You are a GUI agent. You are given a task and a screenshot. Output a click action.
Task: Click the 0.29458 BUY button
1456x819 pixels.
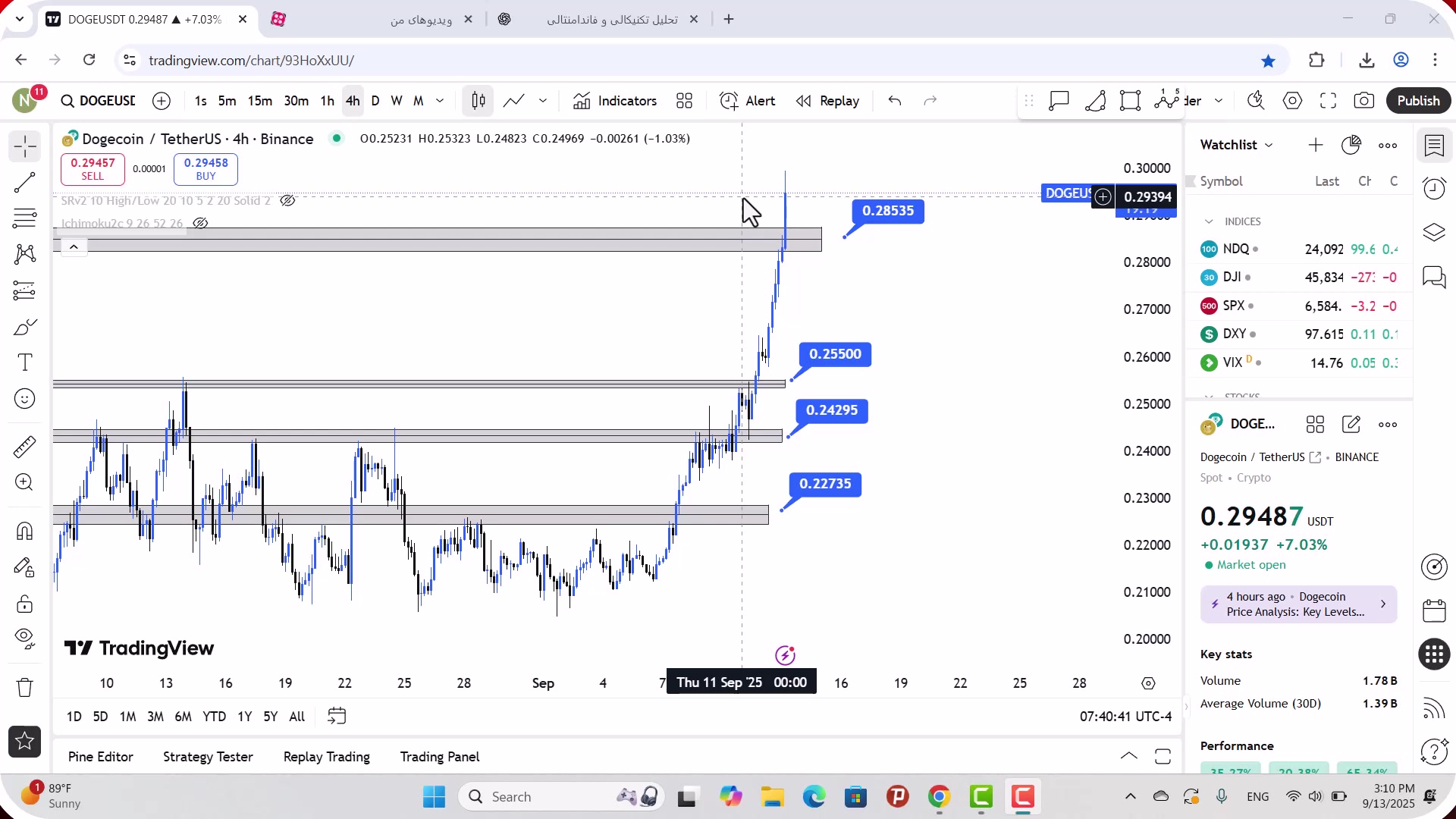pyautogui.click(x=206, y=169)
